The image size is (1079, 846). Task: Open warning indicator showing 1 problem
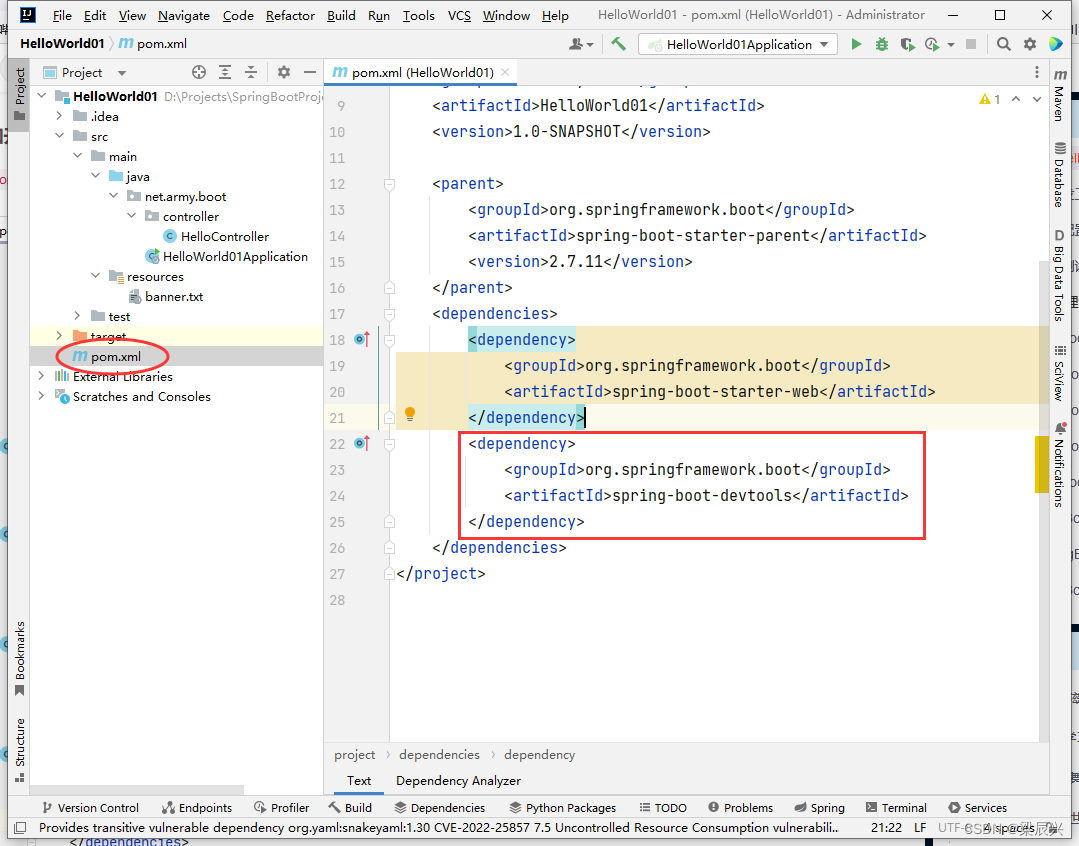990,99
